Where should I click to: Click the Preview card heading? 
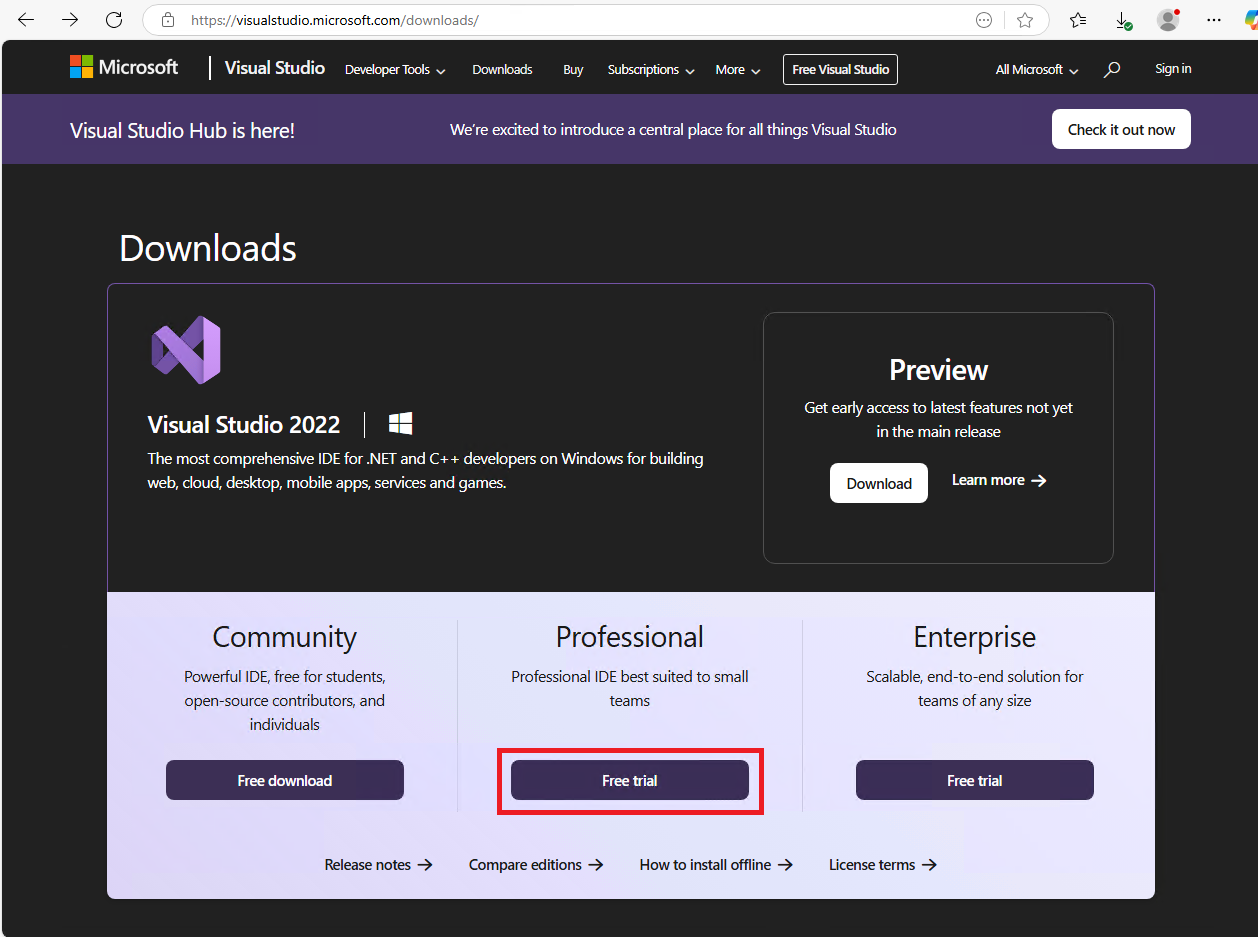tap(939, 370)
